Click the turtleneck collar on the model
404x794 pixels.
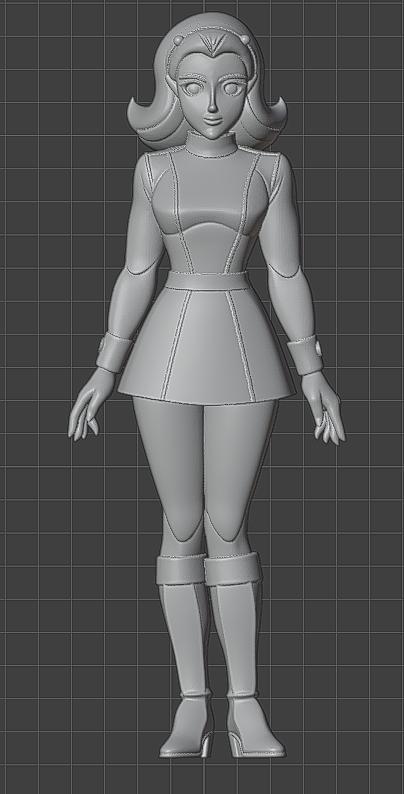tap(212, 143)
